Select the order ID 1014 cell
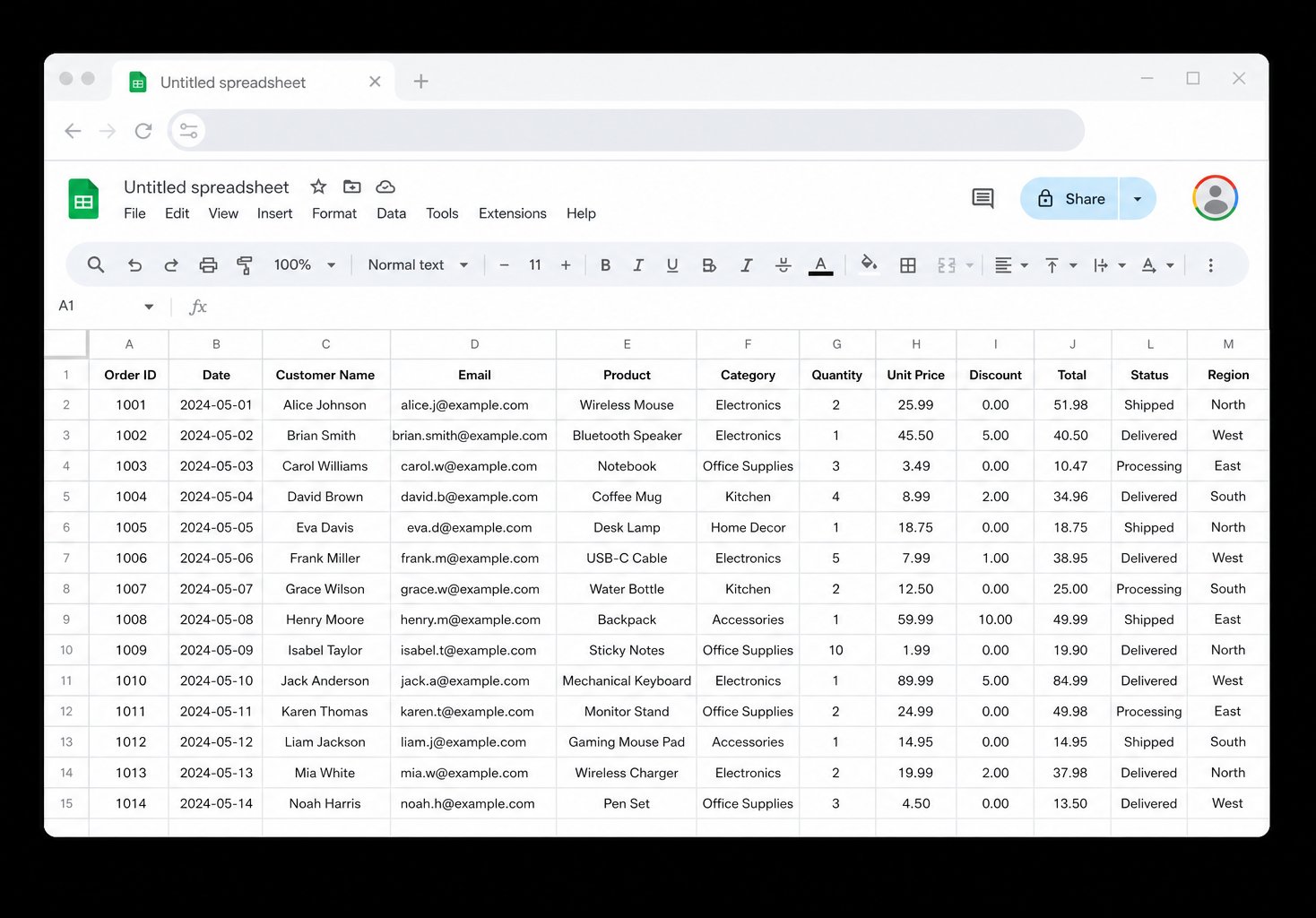Screen dimensions: 1316x918 pyautogui.click(x=130, y=803)
